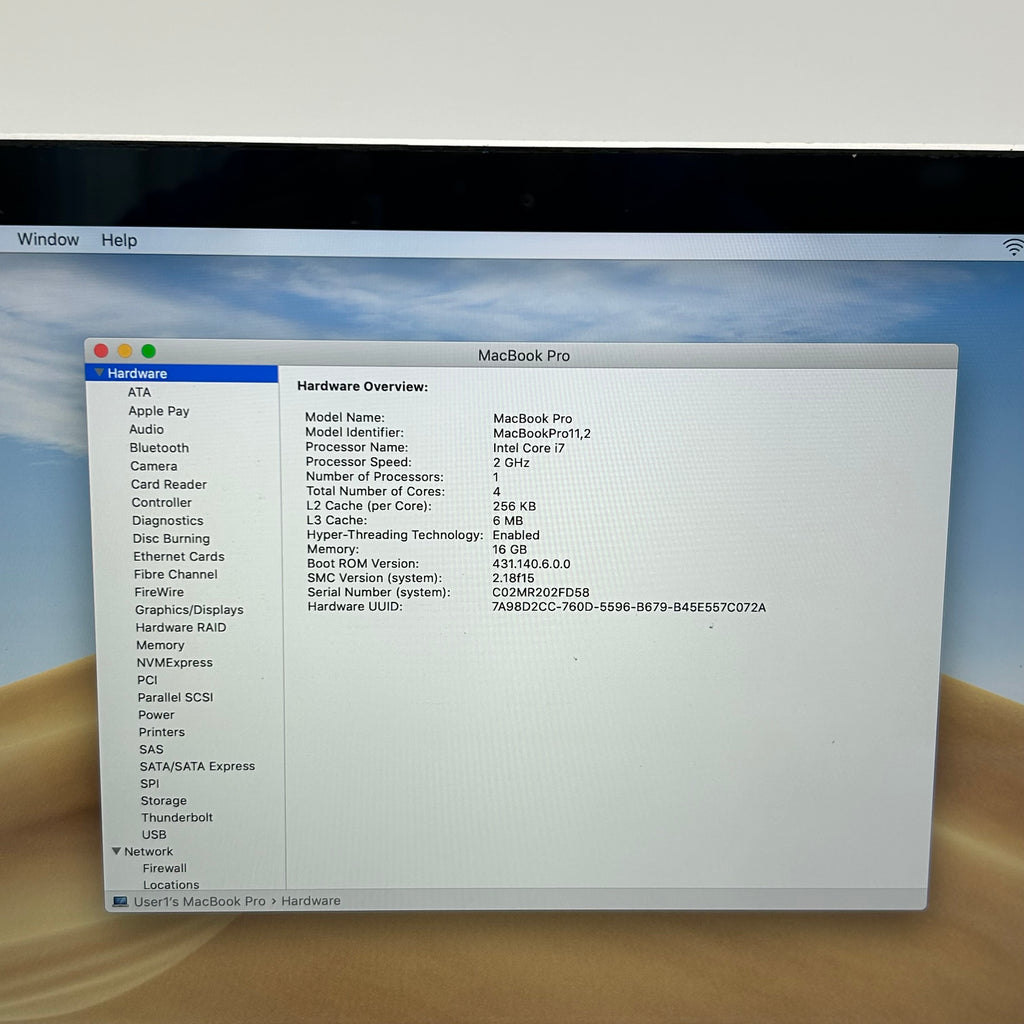Select Memory in the sidebar list
The image size is (1024, 1024).
click(161, 645)
